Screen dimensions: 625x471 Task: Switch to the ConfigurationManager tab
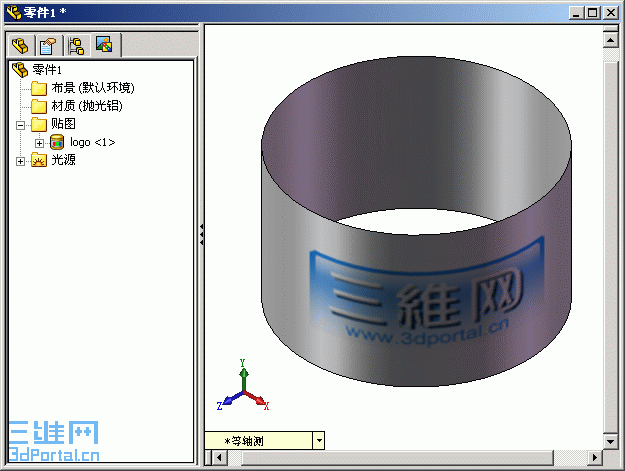coord(76,46)
